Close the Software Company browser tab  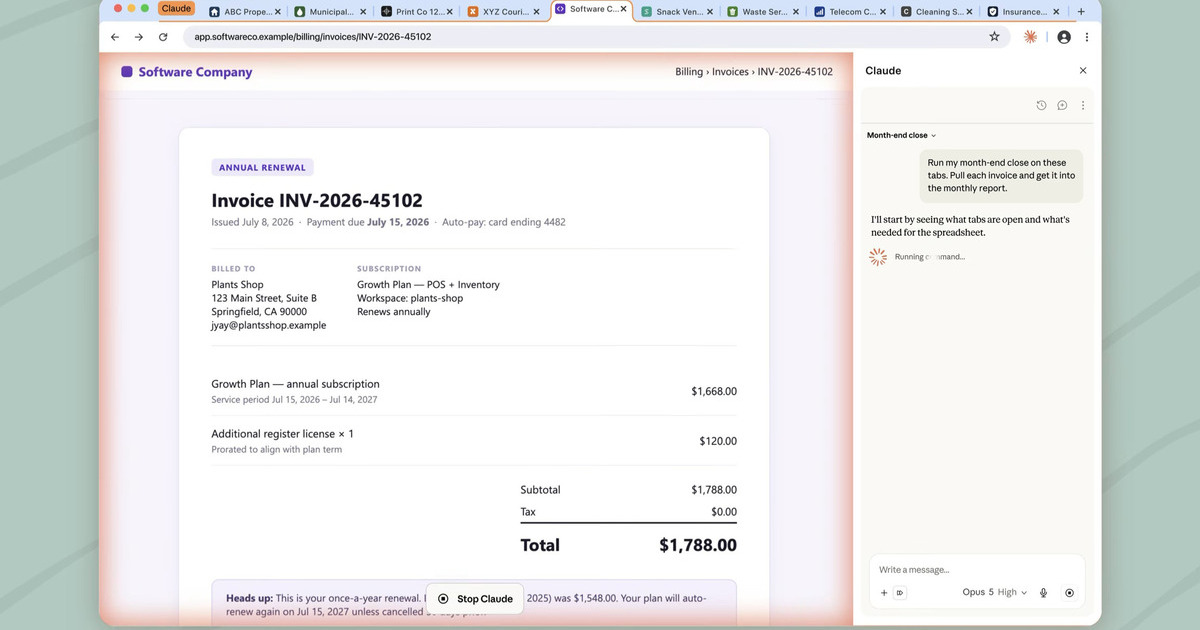[x=624, y=9]
